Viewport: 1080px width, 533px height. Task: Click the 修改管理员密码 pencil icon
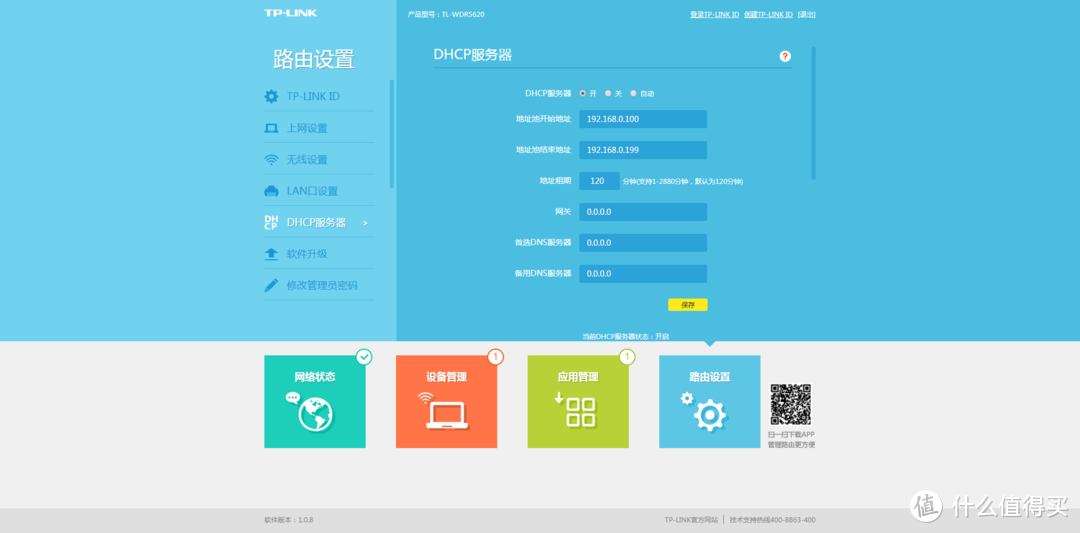(271, 285)
